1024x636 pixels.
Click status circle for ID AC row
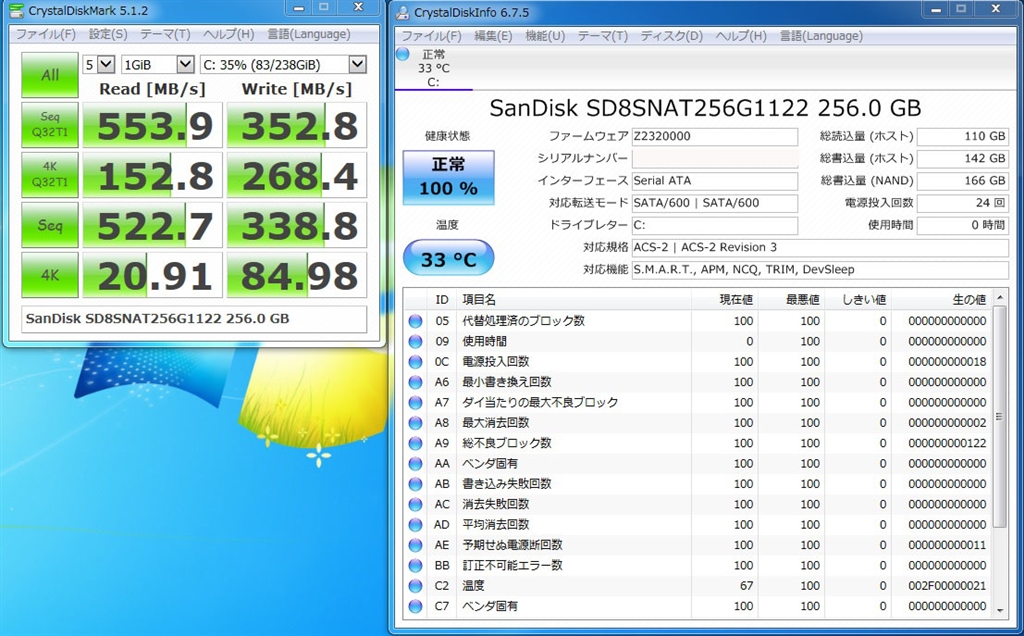415,504
